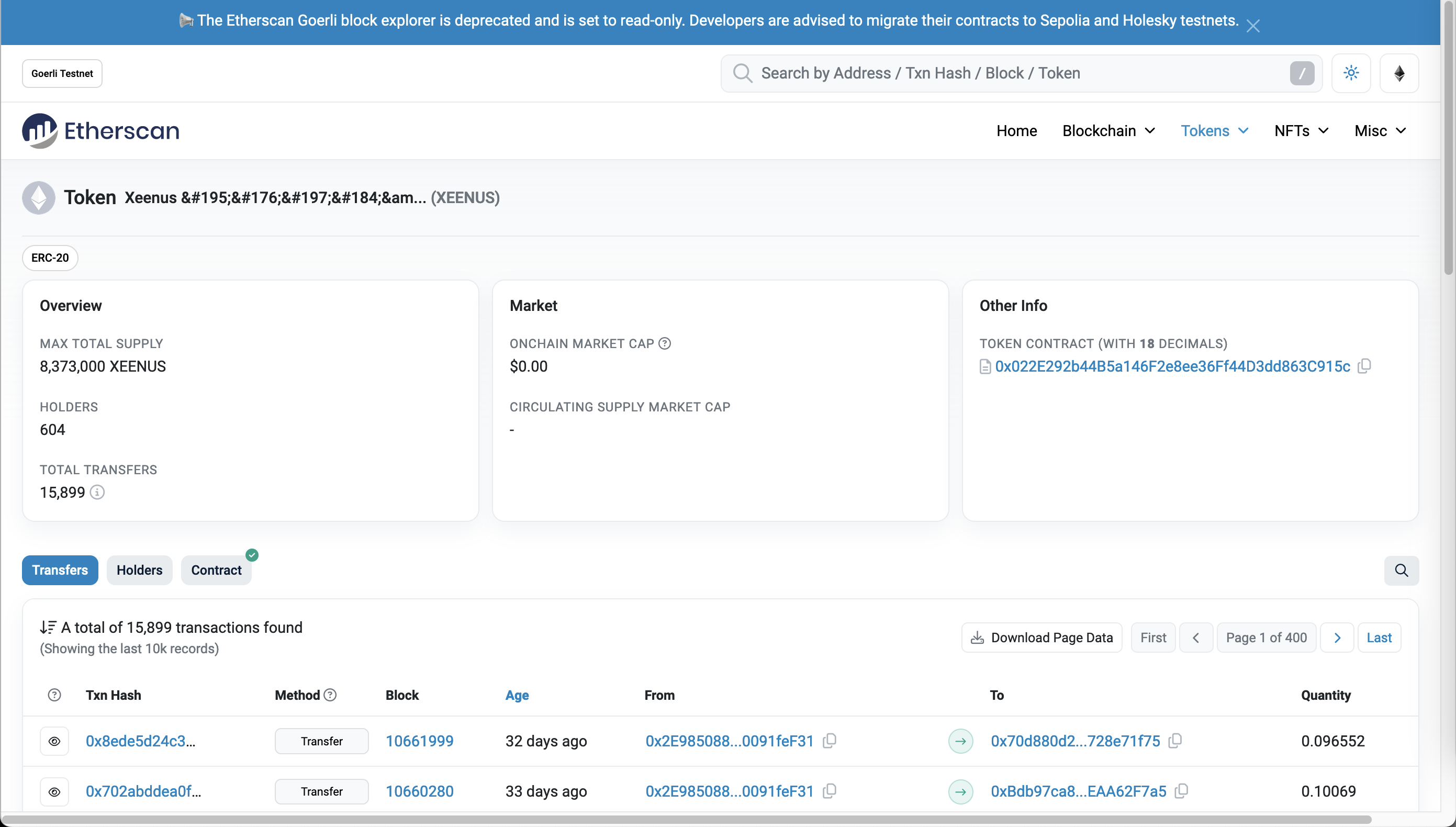Image resolution: width=1456 pixels, height=827 pixels.
Task: Preview transaction 0x8ede5d24c3 eye icon
Action: click(x=54, y=741)
